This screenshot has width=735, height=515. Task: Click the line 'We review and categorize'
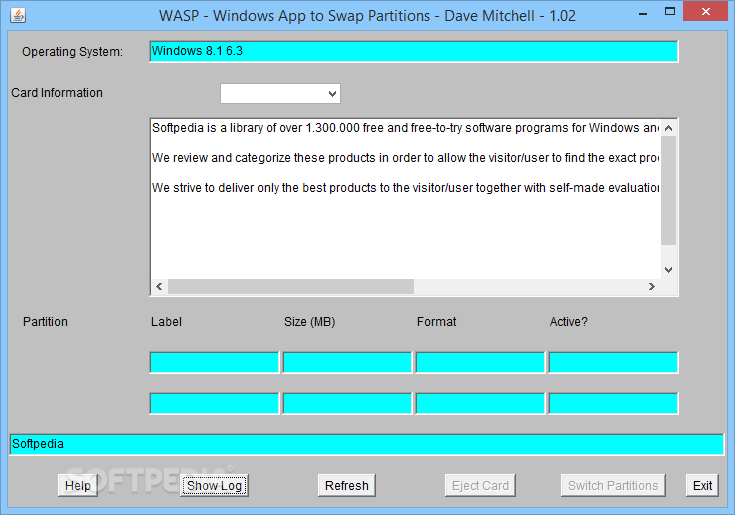pos(405,158)
